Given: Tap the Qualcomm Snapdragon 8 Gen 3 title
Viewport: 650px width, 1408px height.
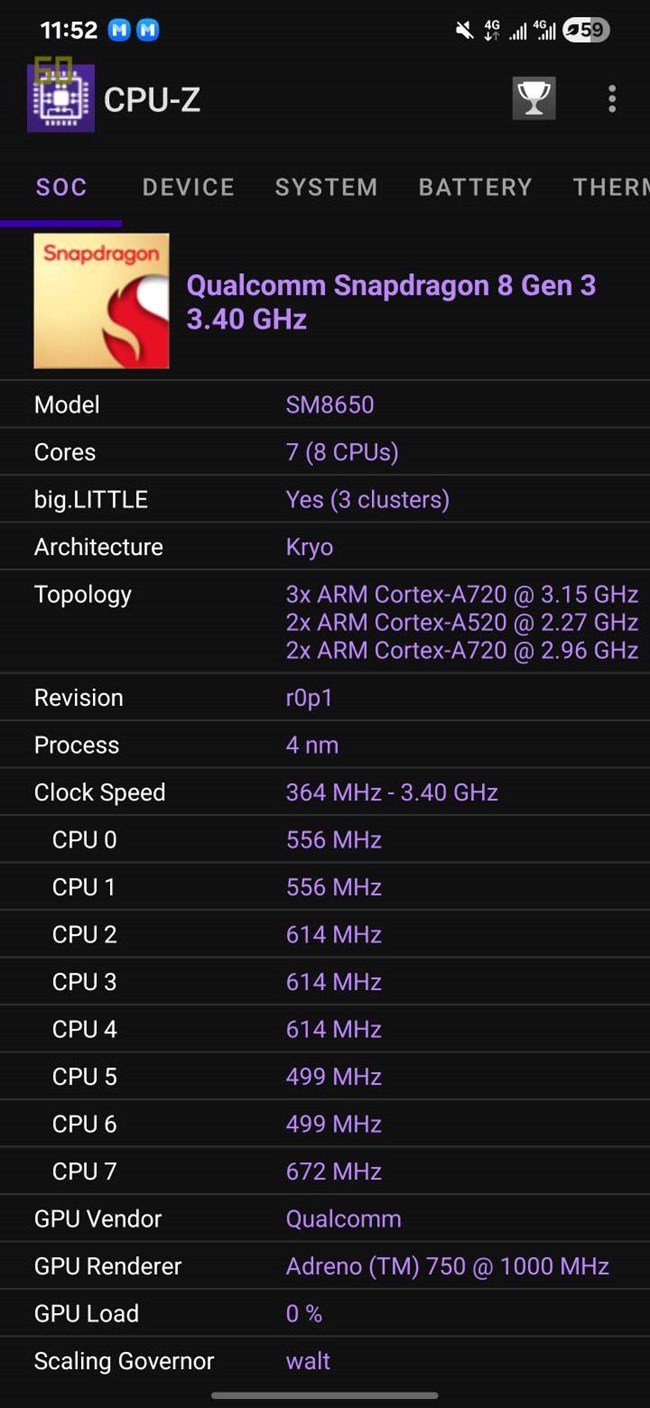Looking at the screenshot, I should [391, 302].
